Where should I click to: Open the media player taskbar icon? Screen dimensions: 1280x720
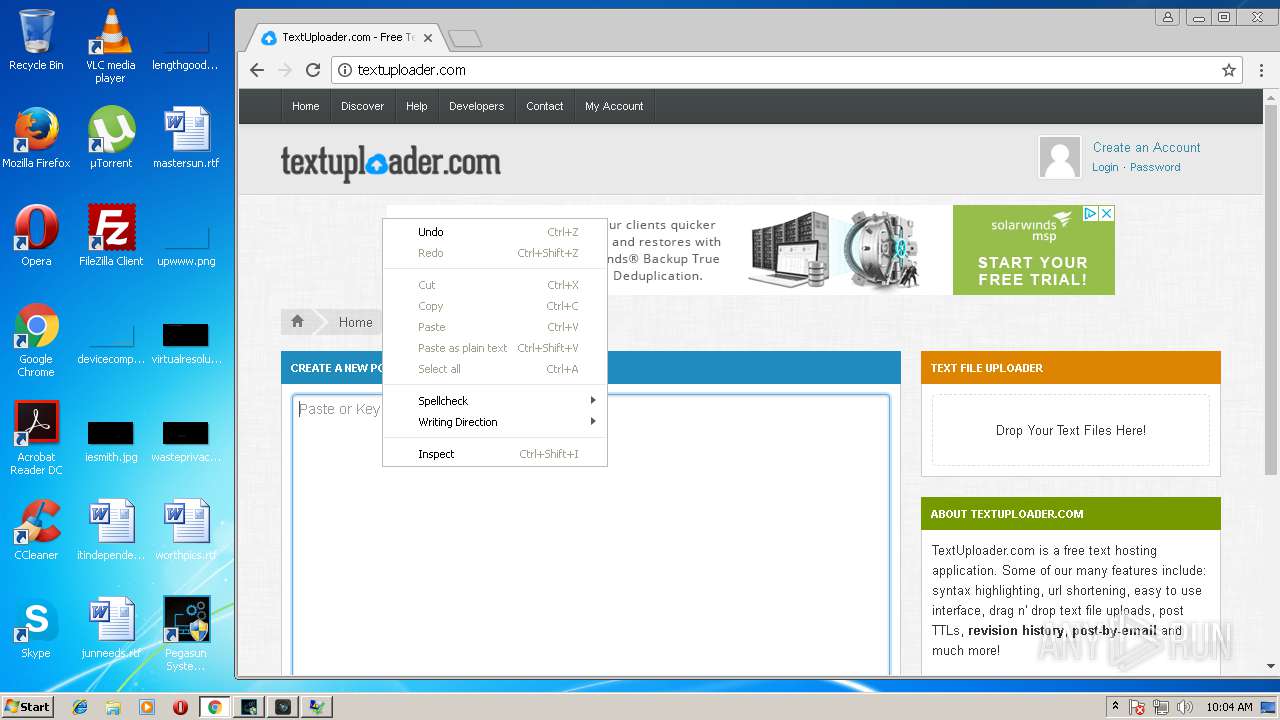point(147,707)
